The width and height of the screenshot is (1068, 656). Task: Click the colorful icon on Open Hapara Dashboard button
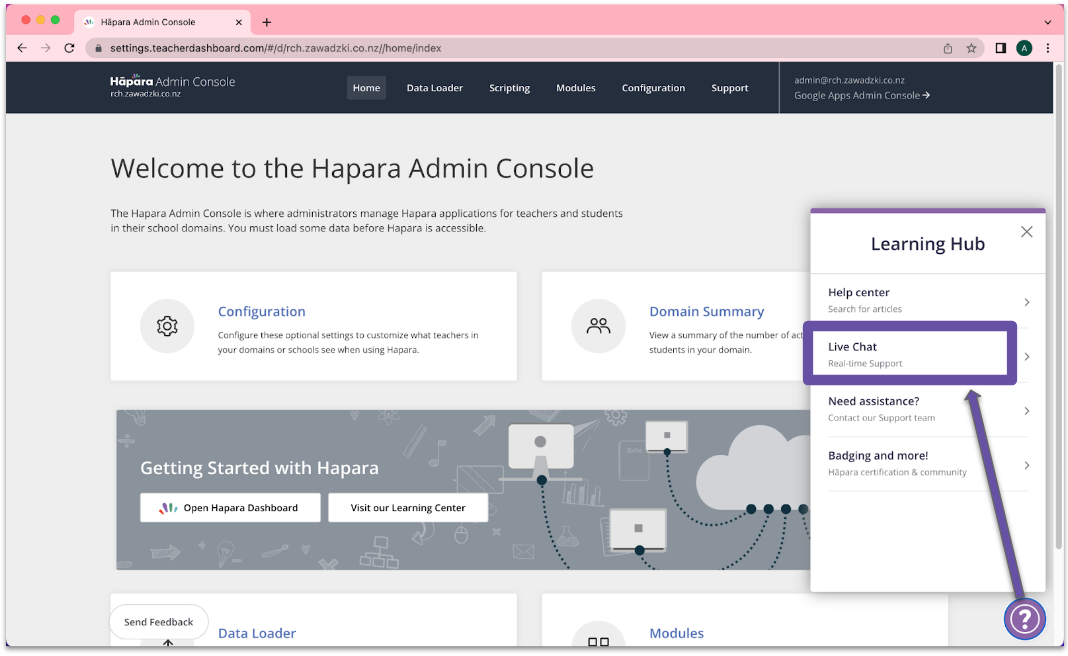pos(168,508)
